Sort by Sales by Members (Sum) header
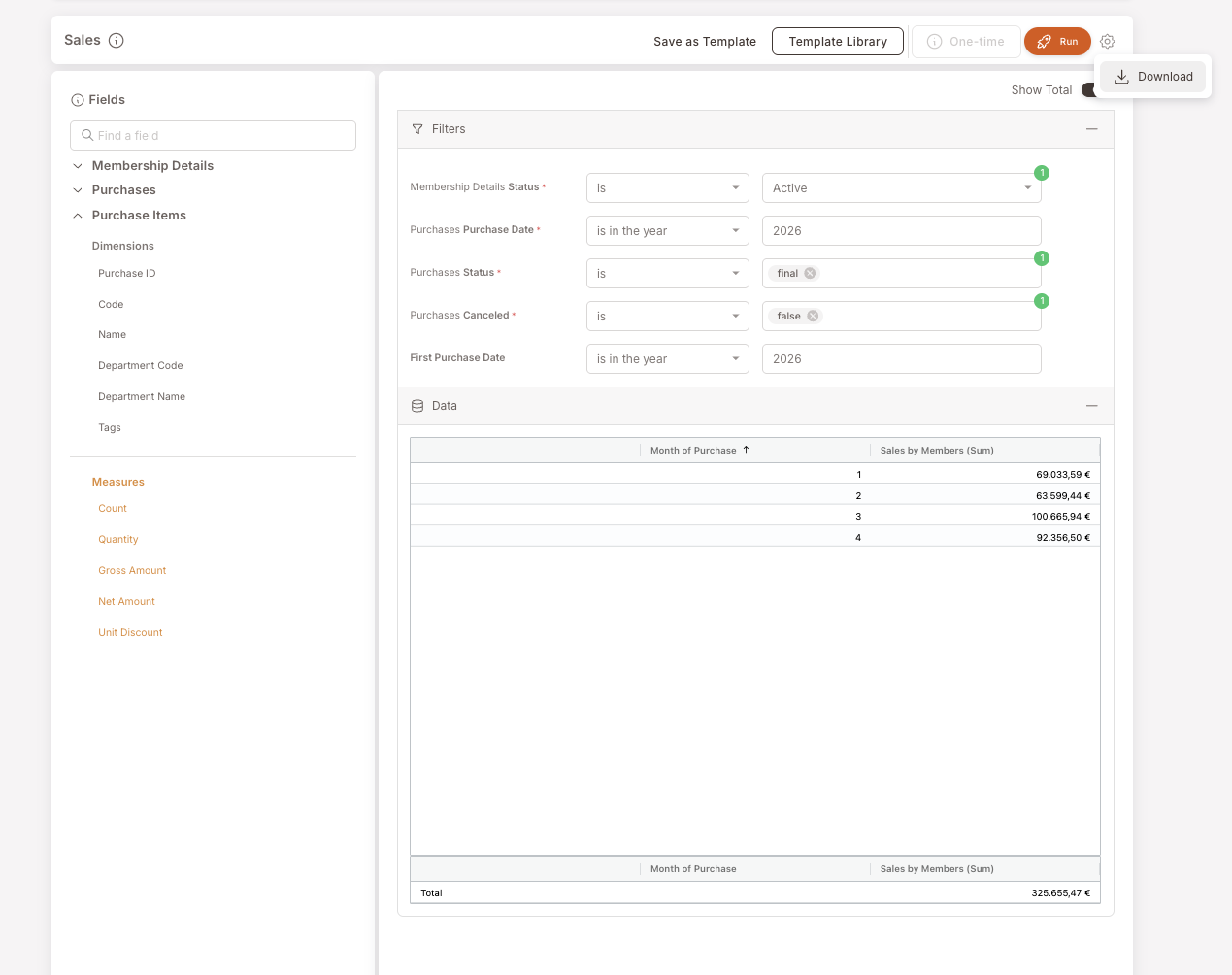Screen dimensions: 1232x975 pyautogui.click(x=937, y=451)
